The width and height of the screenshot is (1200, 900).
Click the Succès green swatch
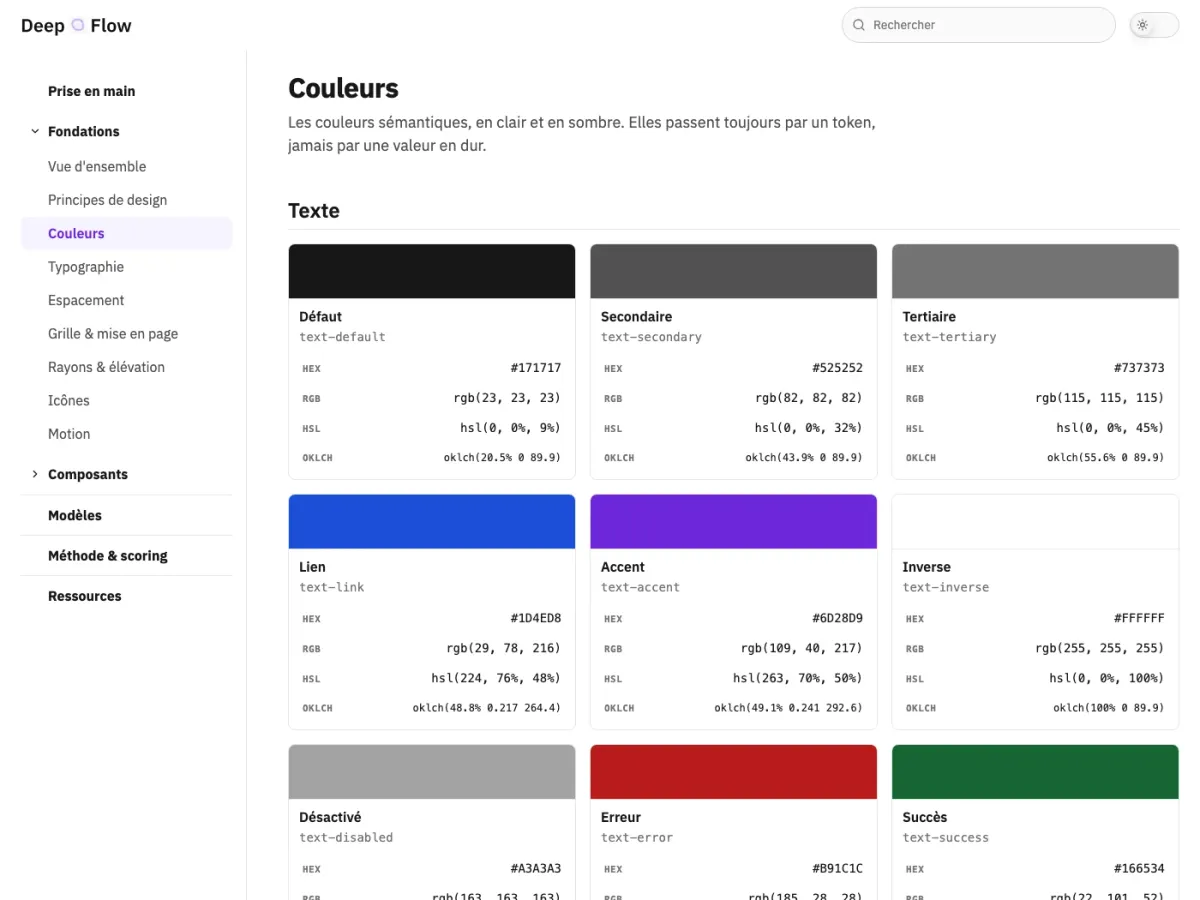coord(1035,771)
